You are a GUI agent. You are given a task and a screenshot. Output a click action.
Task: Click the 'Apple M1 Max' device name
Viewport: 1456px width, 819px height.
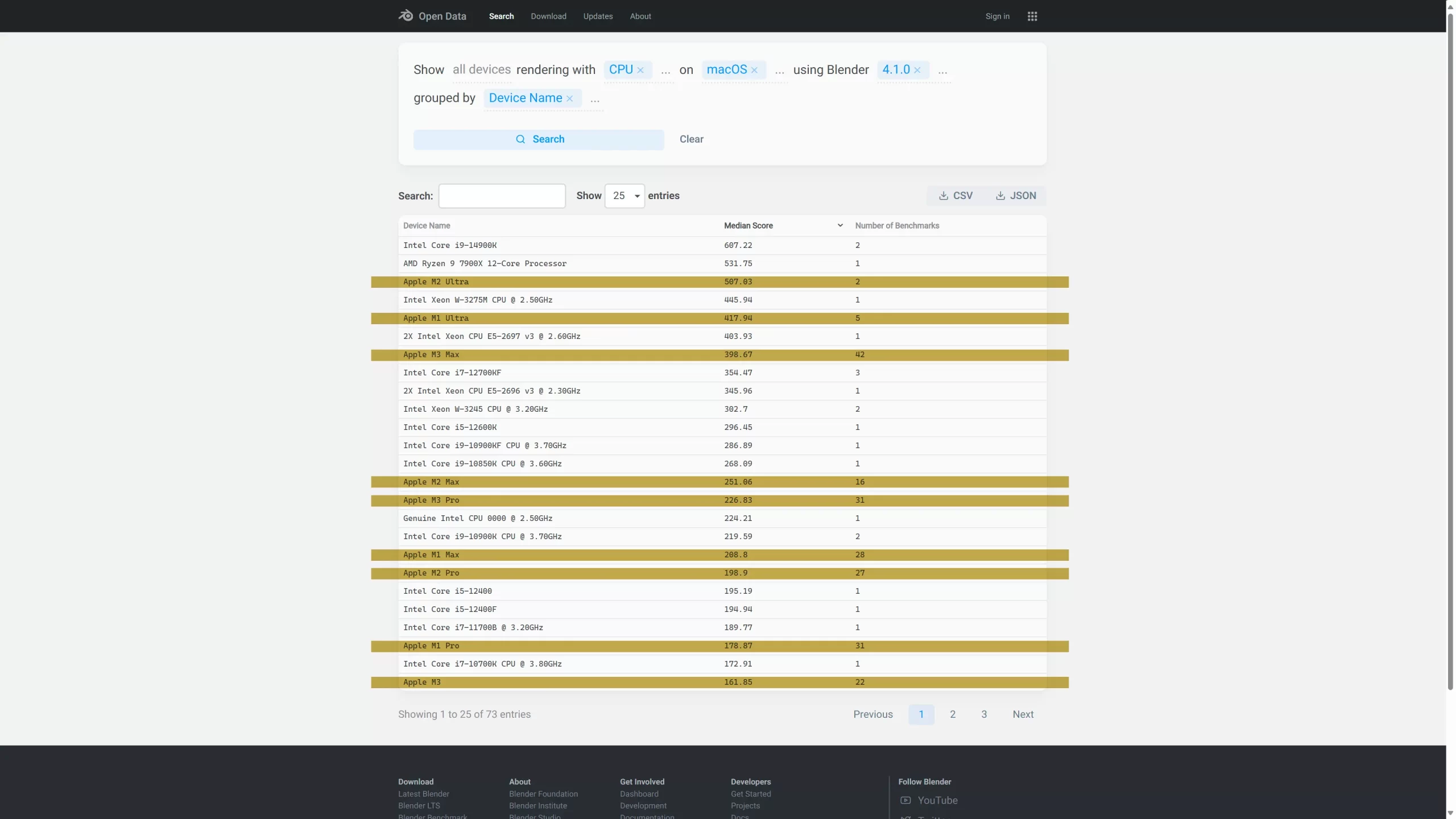point(431,555)
